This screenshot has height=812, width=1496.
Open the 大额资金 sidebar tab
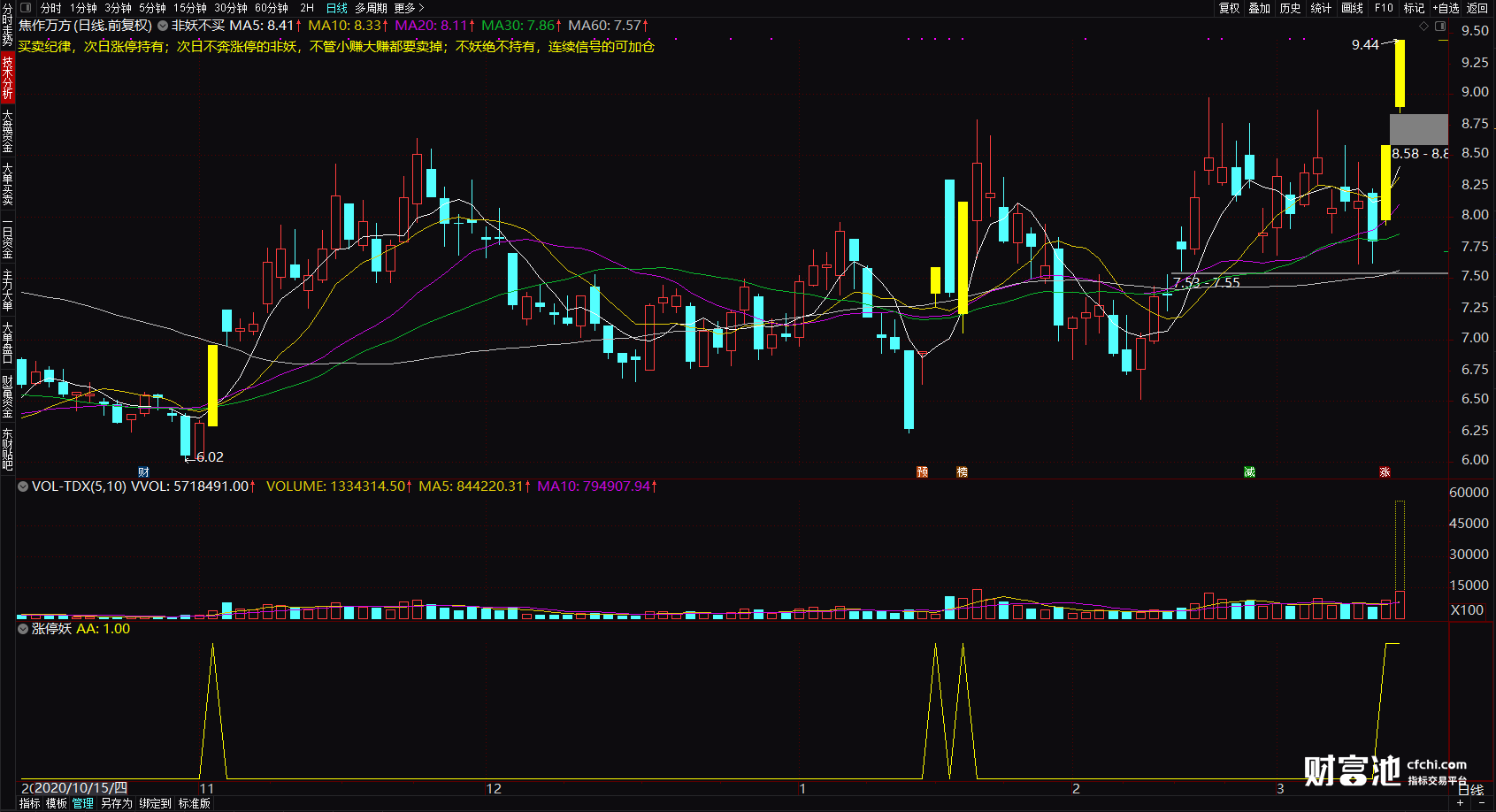tap(7, 131)
